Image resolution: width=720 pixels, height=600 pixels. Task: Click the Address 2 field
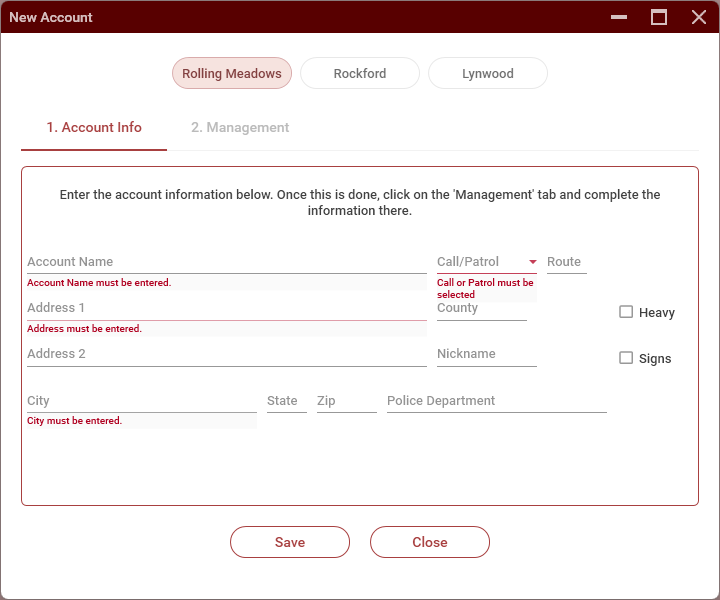[x=226, y=354]
